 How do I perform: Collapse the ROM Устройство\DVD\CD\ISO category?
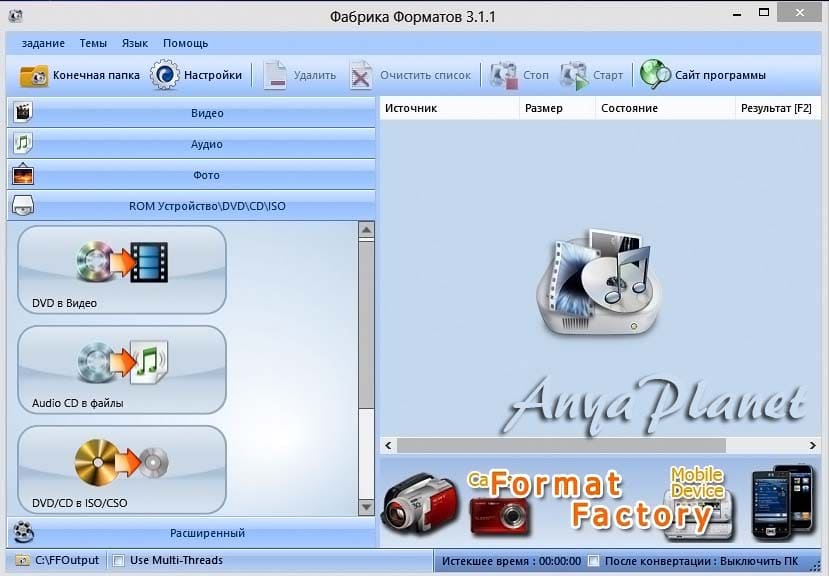click(191, 206)
